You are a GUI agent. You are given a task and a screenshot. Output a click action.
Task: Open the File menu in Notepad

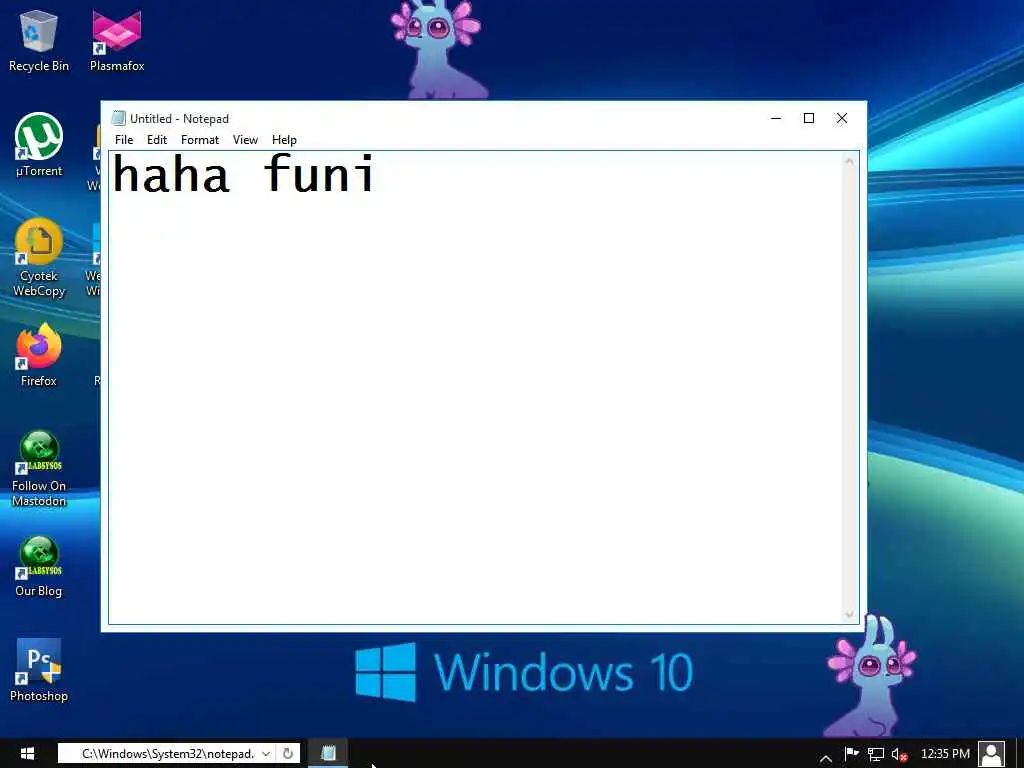[123, 140]
